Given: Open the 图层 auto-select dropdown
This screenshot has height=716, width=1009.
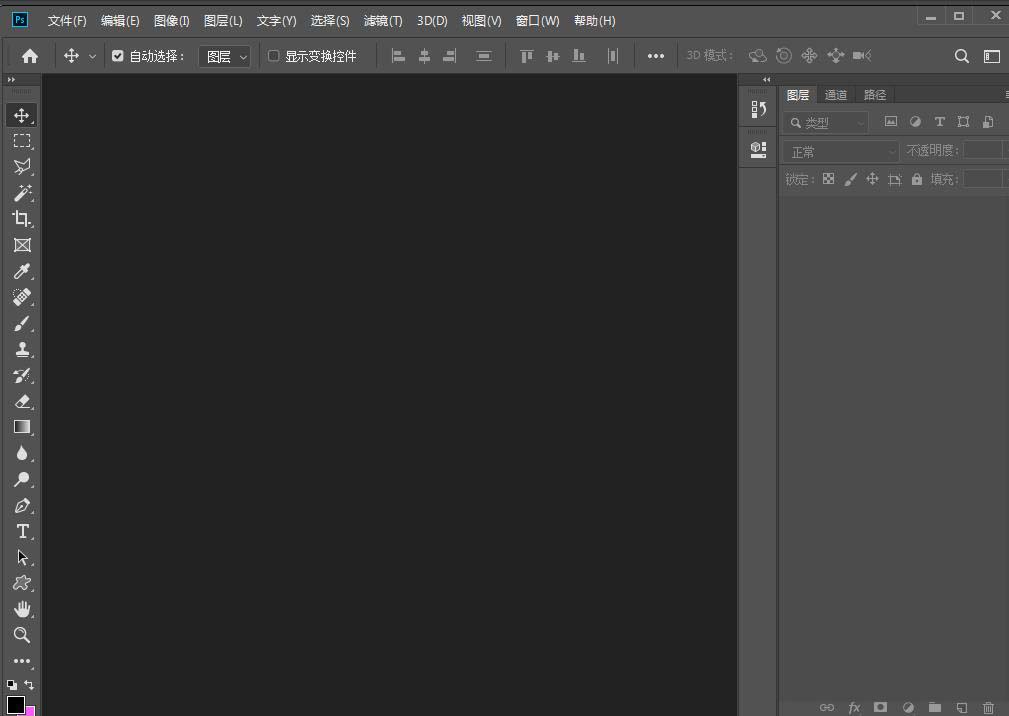Looking at the screenshot, I should point(225,57).
